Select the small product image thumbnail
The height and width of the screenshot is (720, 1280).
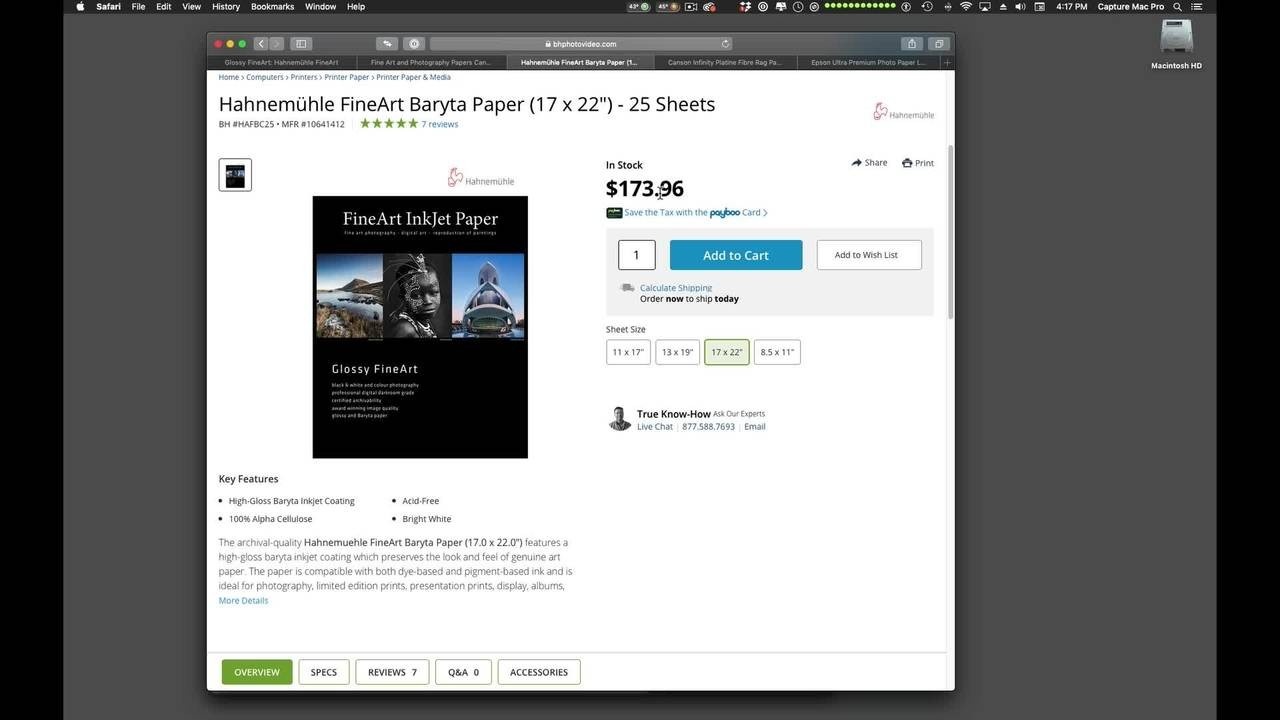(x=235, y=175)
